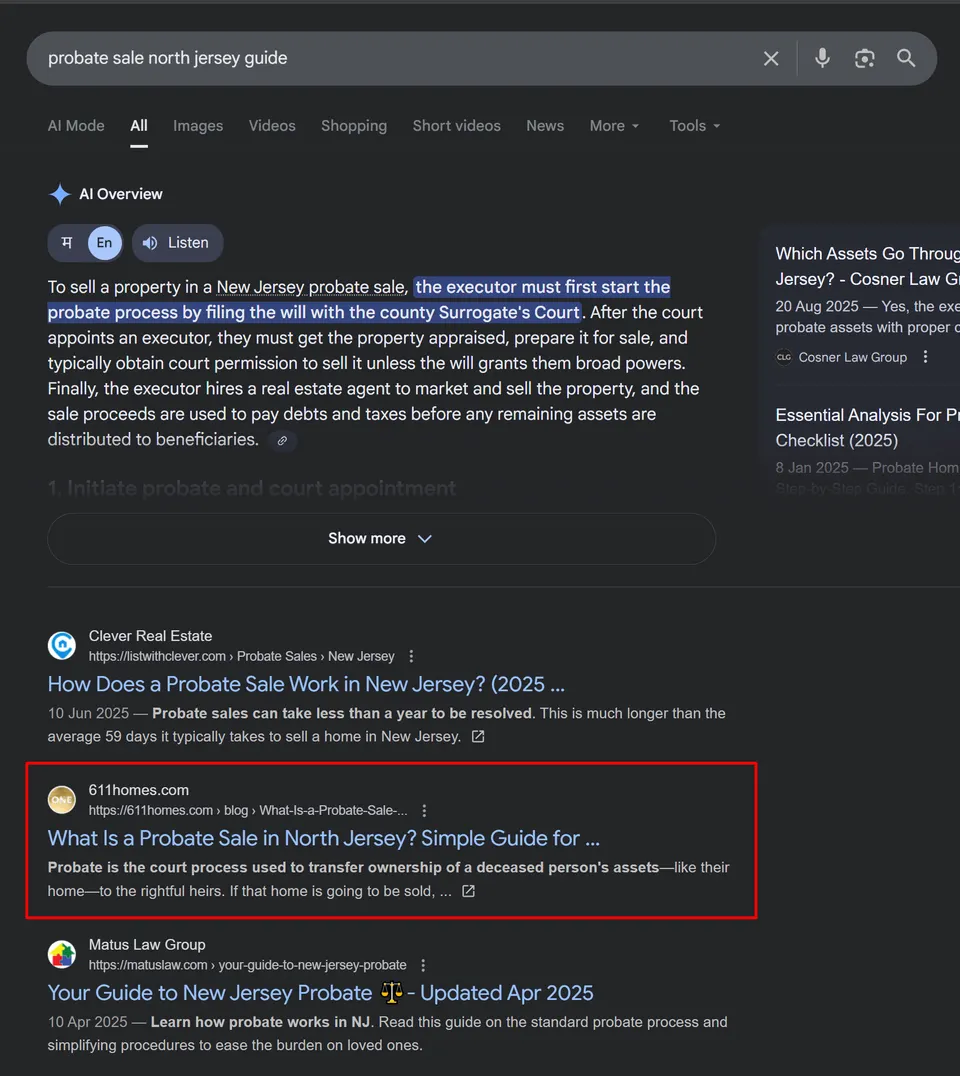The height and width of the screenshot is (1076, 960).
Task: Open Which Assets Go Through source card
Action: pos(867,266)
